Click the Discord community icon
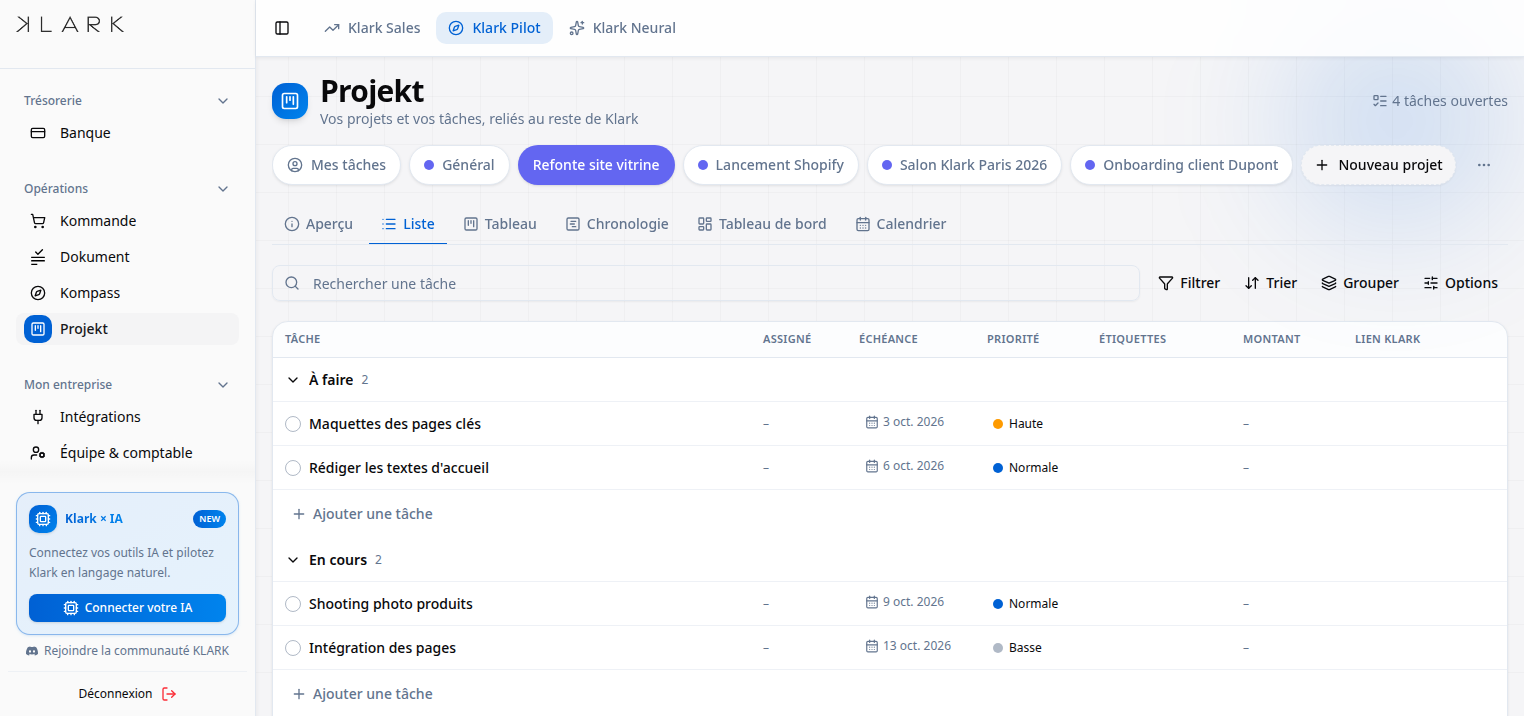This screenshot has height=716, width=1524. [32, 651]
